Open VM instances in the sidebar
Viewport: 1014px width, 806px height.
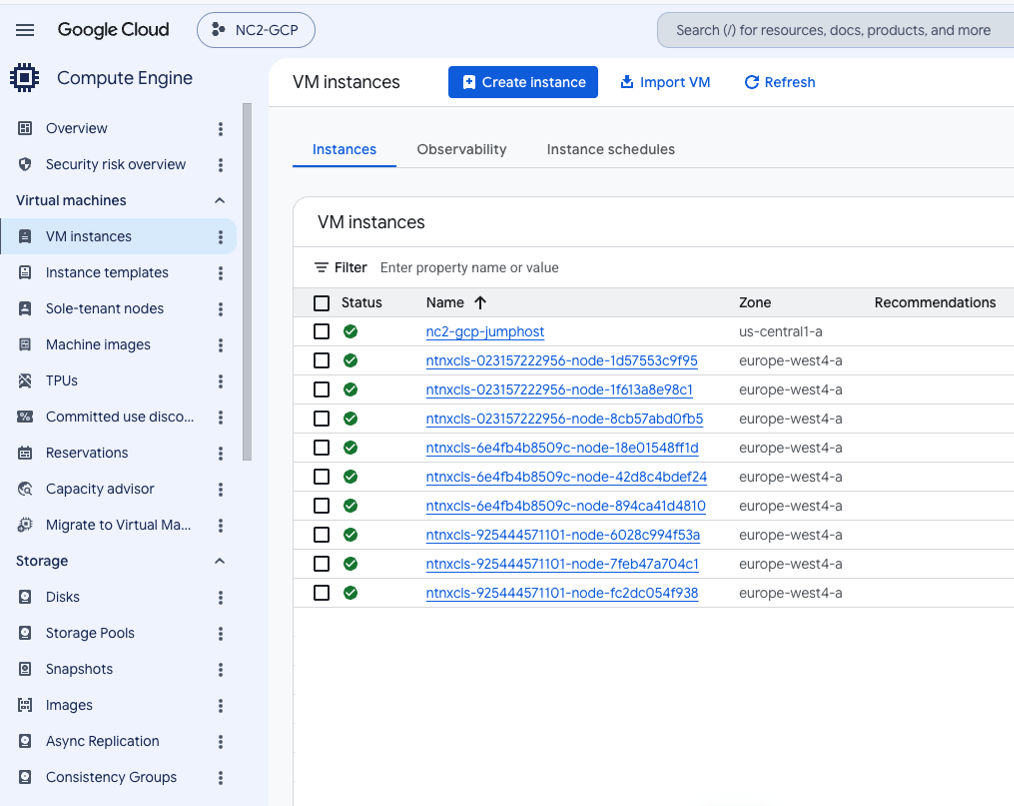click(x=119, y=236)
